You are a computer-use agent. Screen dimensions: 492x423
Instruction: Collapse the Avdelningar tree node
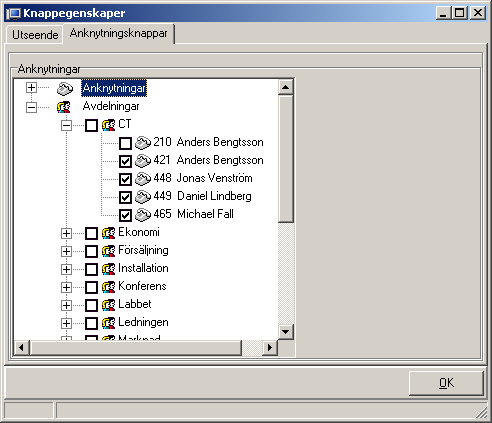click(31, 107)
